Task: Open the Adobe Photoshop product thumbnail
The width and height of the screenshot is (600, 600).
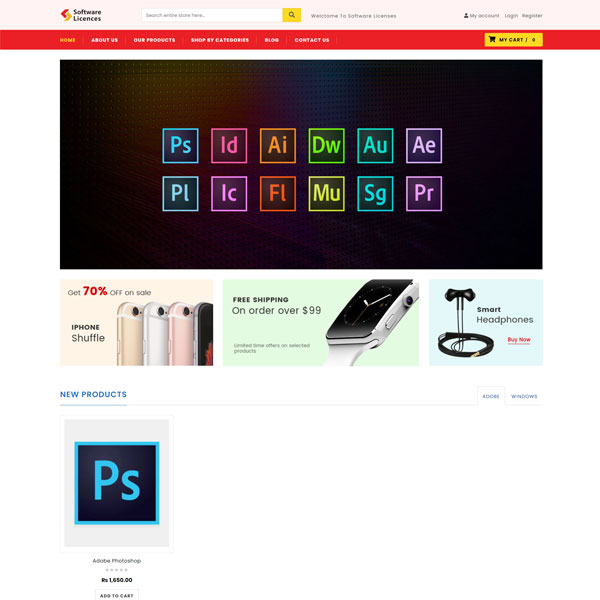Action: 116,483
